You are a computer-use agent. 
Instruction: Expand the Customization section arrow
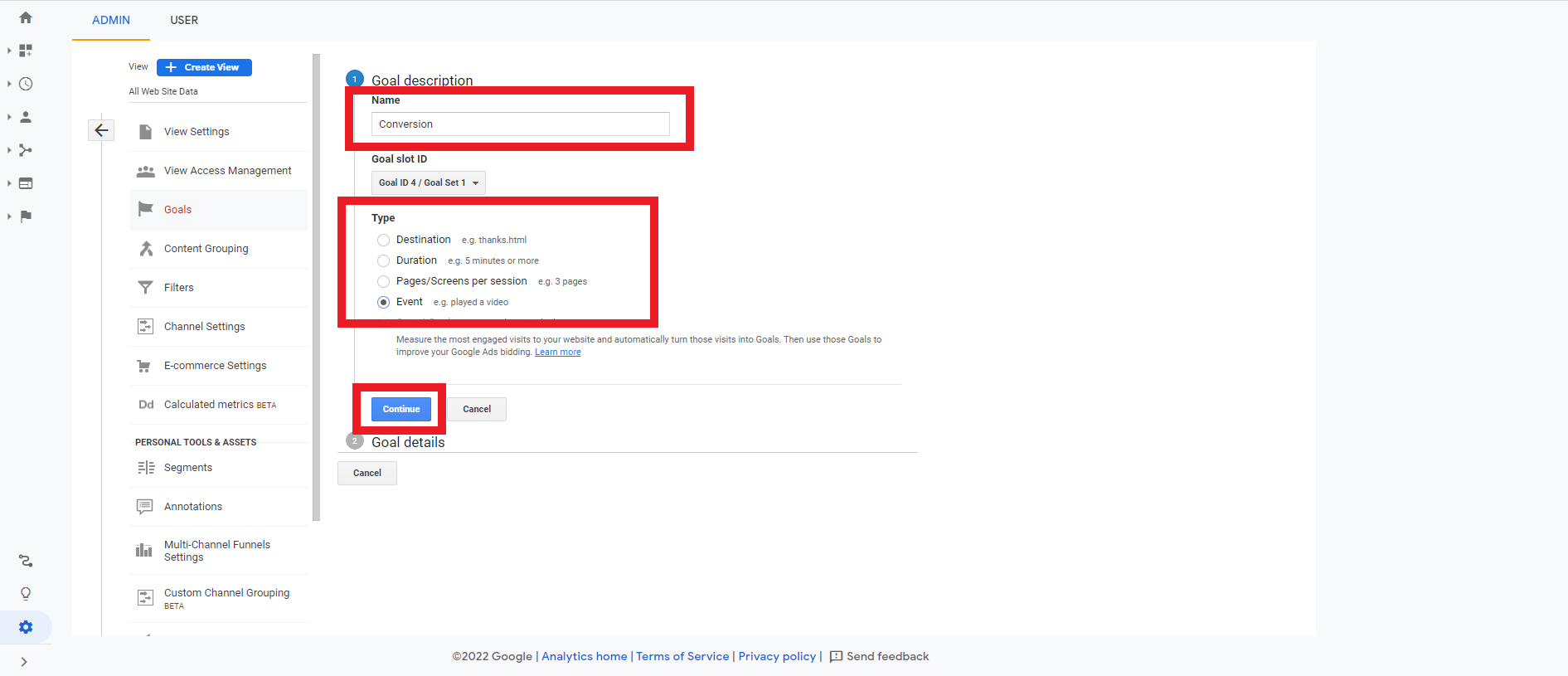coord(9,51)
